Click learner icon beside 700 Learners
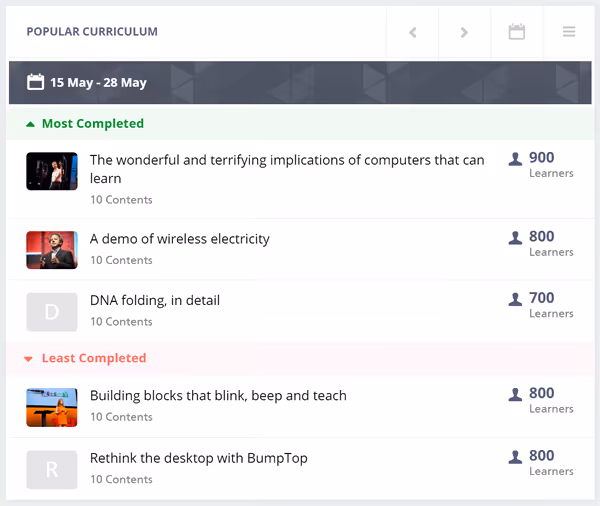Screen dimensions: 600x506 (515, 299)
